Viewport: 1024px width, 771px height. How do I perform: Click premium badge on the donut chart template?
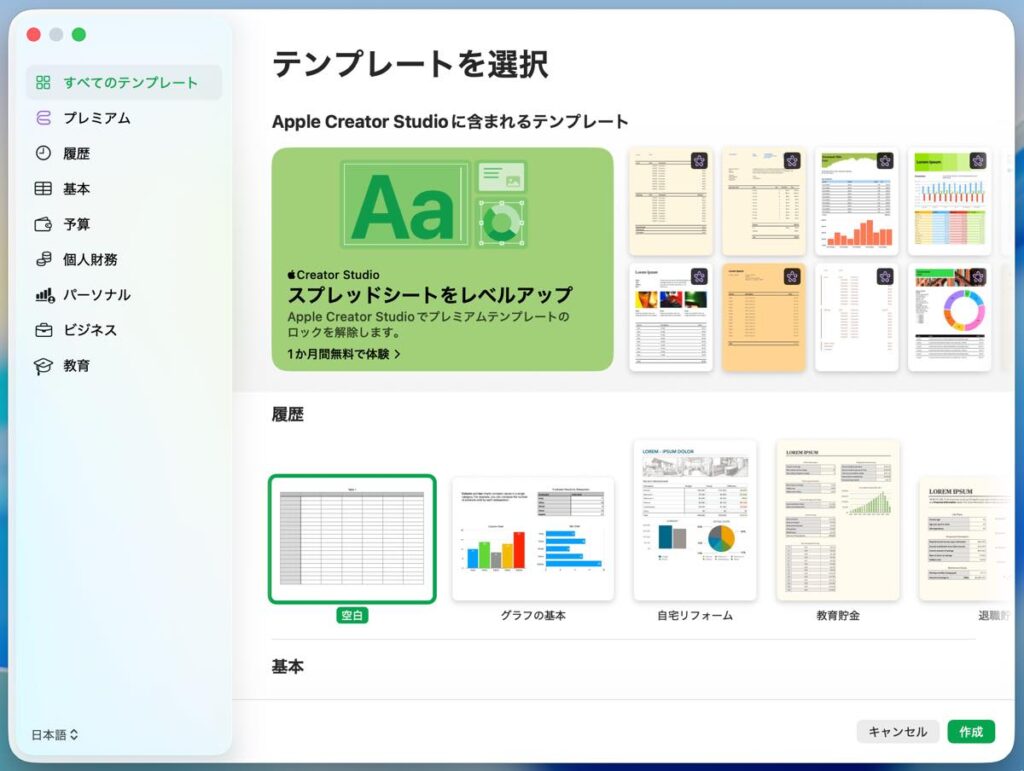(978, 277)
